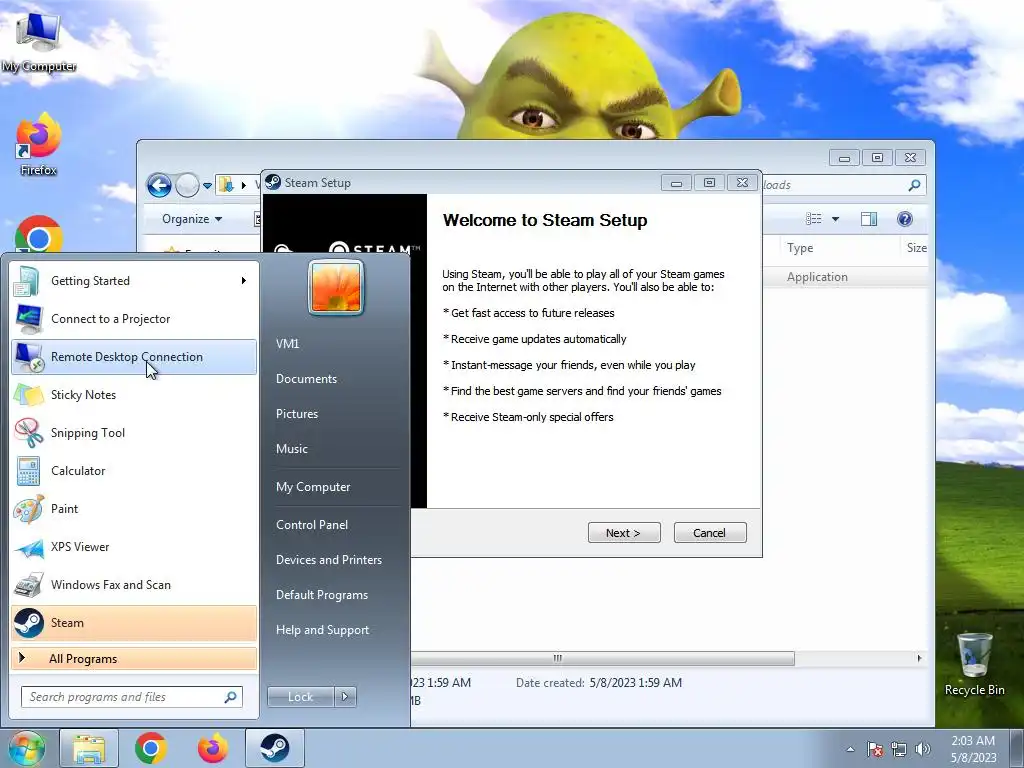Screen dimensions: 1024x768
Task: Open the Action Center flag icon
Action: click(875, 749)
